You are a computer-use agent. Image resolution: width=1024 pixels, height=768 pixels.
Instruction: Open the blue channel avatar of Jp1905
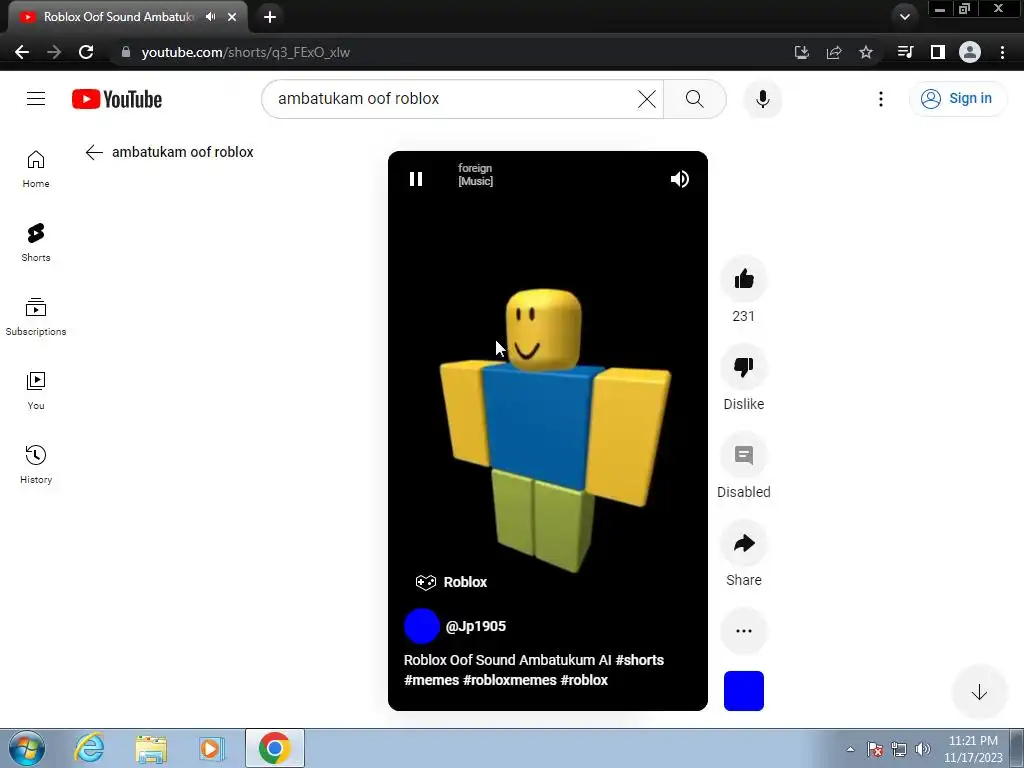click(x=422, y=626)
